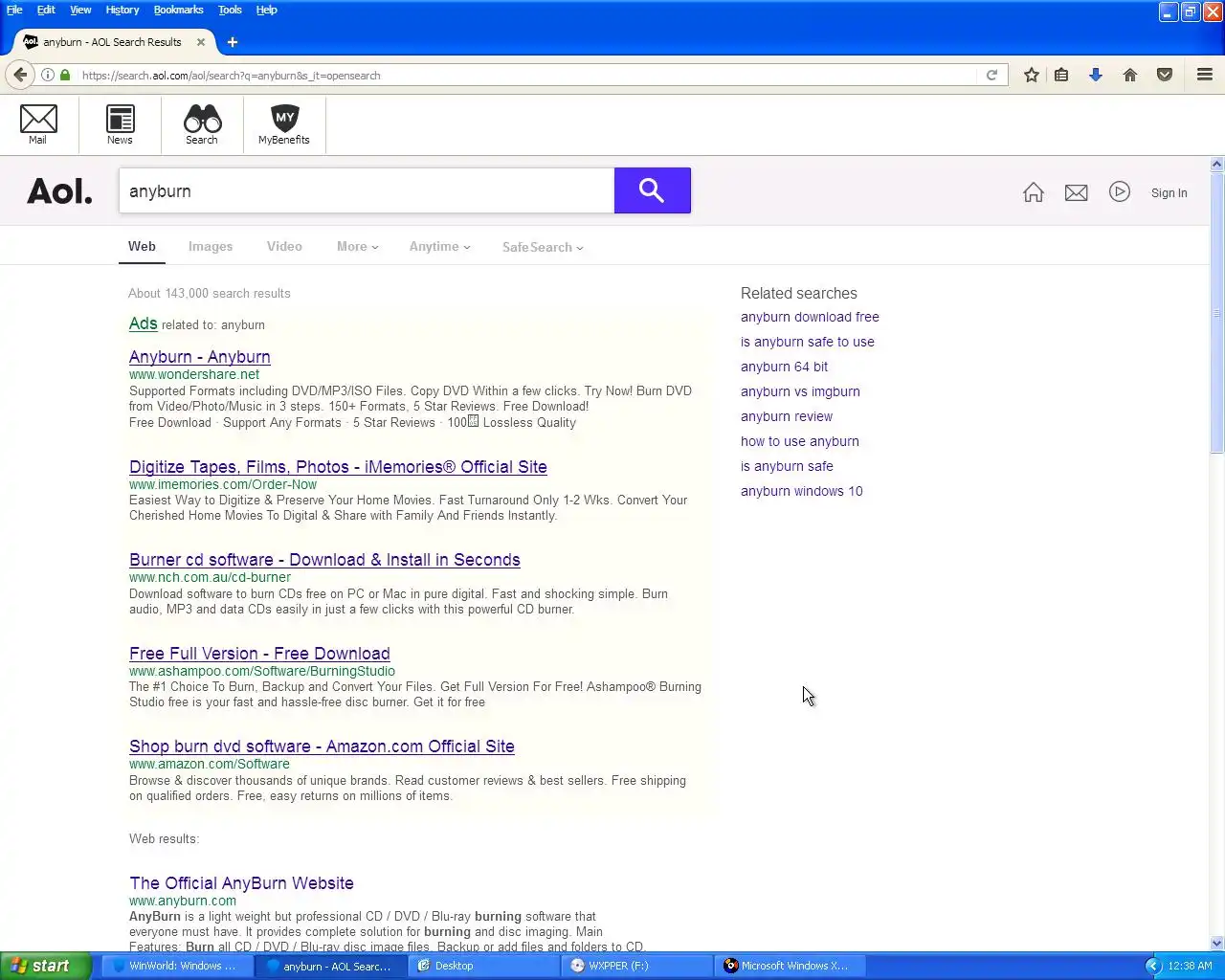Select the Web results tab

[142, 247]
